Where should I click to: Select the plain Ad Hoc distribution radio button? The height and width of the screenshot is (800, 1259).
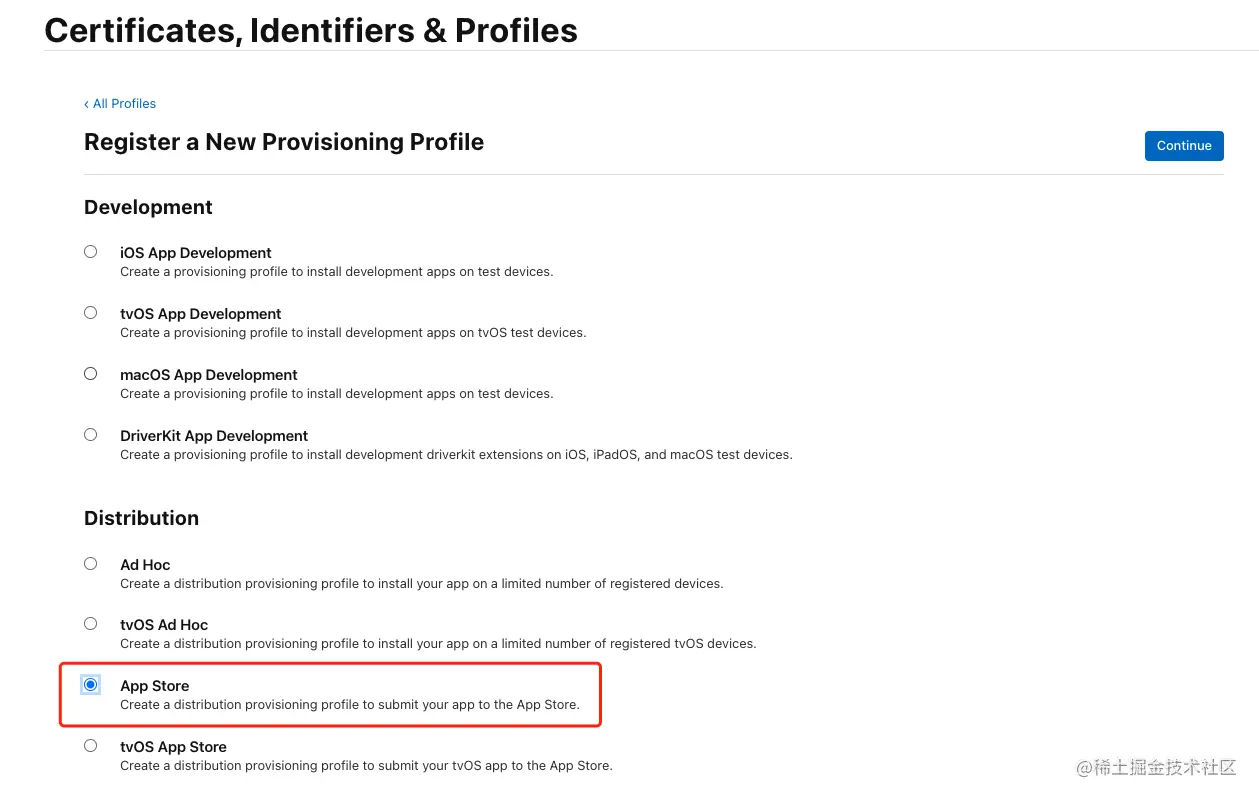pyautogui.click(x=91, y=564)
